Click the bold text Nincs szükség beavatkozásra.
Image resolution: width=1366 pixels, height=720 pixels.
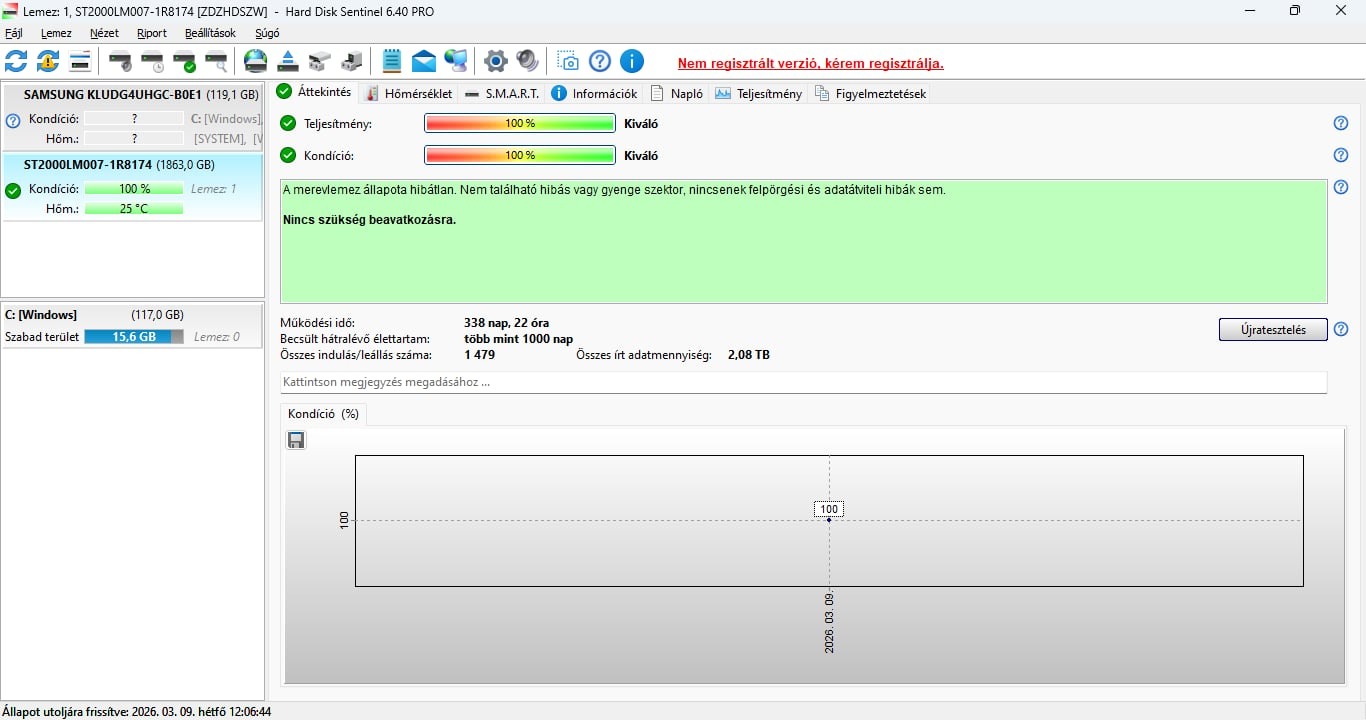coord(369,219)
